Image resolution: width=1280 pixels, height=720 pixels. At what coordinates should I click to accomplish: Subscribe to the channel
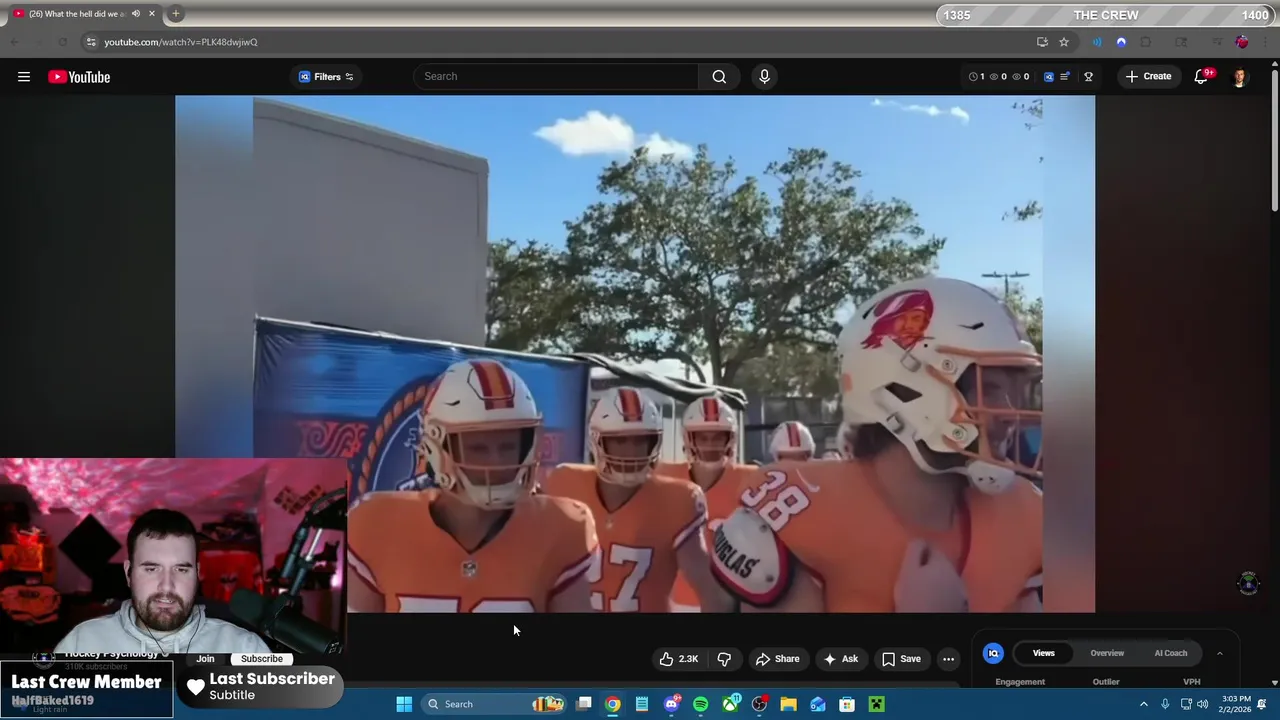[262, 659]
